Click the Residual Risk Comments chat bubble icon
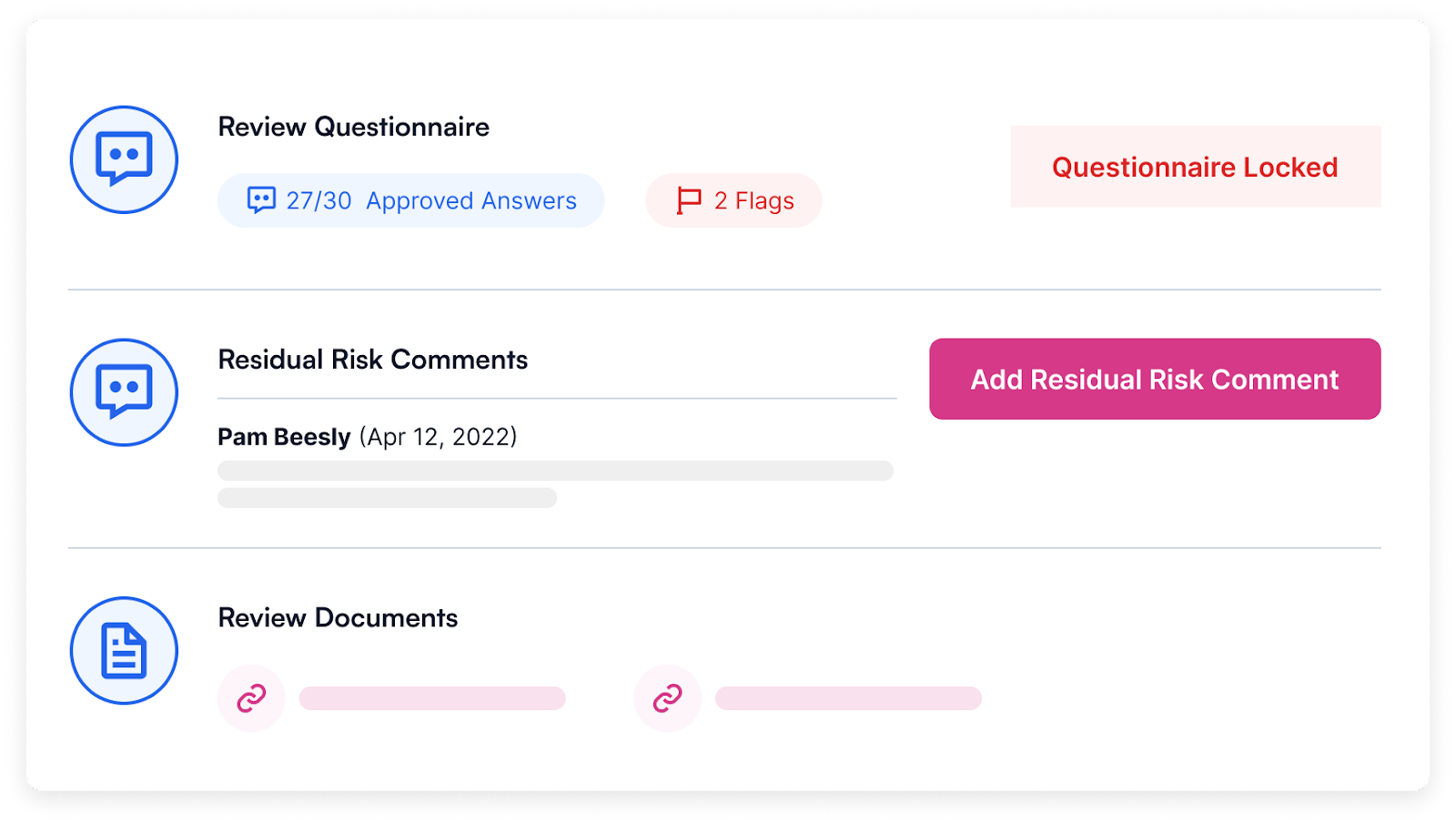 pos(124,392)
